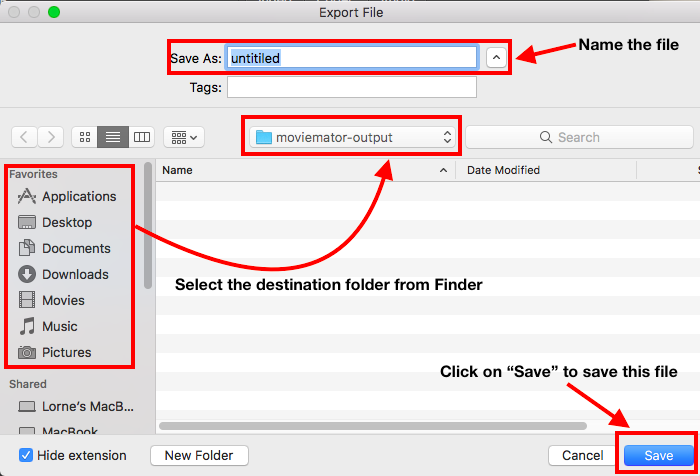The height and width of the screenshot is (476, 700).
Task: Sort files by Date Modified column
Action: 546,170
